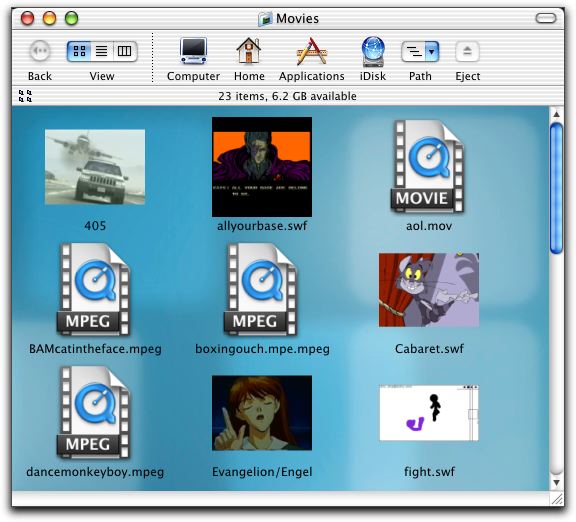Screen dimensions: 576x522
Task: Open the Computer toolbar icon
Action: (x=193, y=51)
